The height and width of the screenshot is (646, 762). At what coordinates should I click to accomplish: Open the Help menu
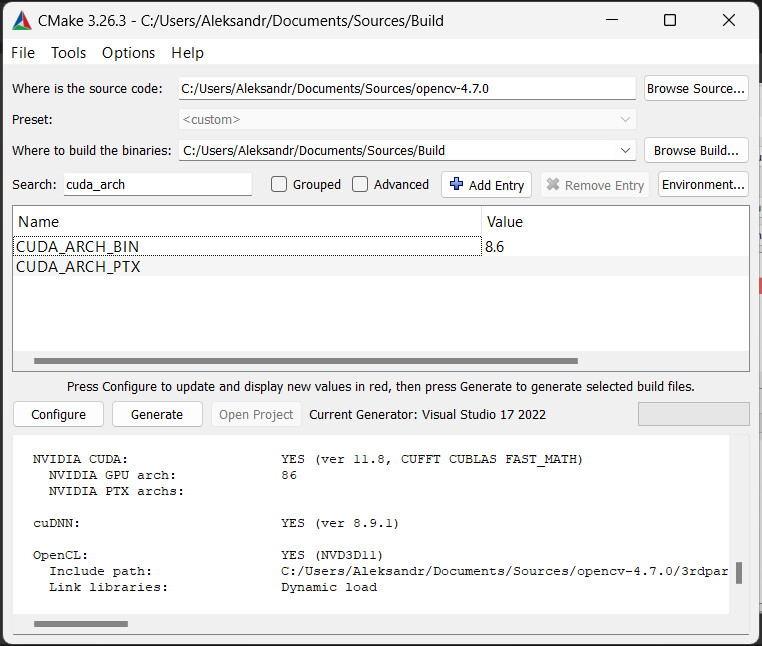[187, 52]
